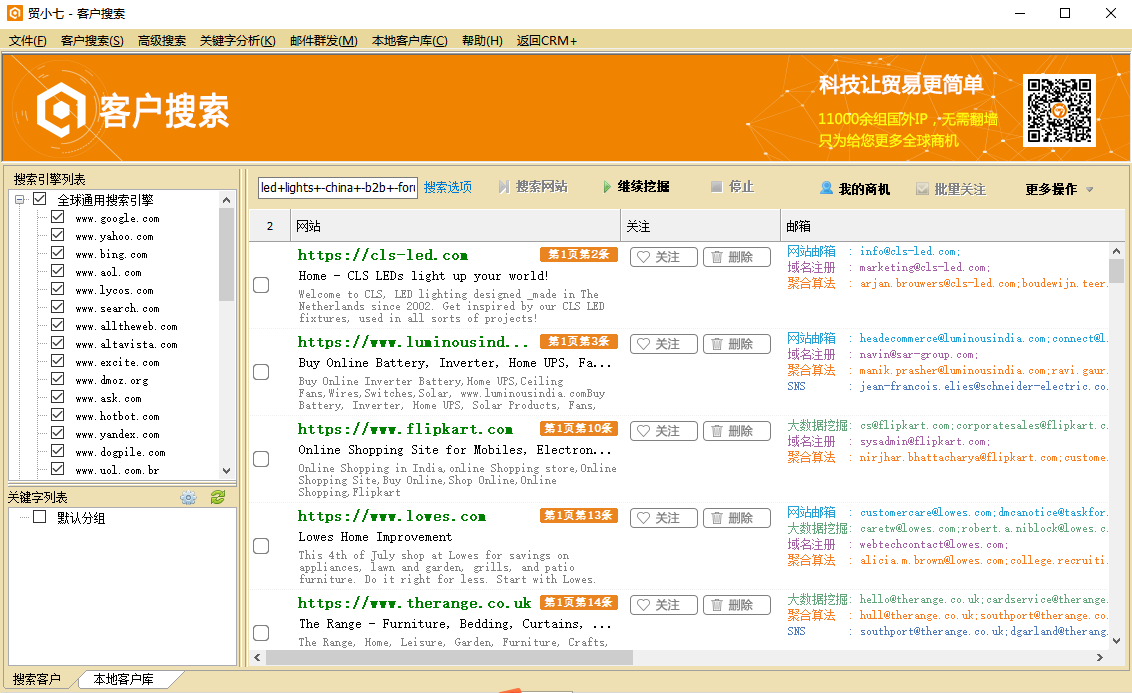Uncheck www.bing.com search engine
The width and height of the screenshot is (1132, 693).
click(58, 253)
